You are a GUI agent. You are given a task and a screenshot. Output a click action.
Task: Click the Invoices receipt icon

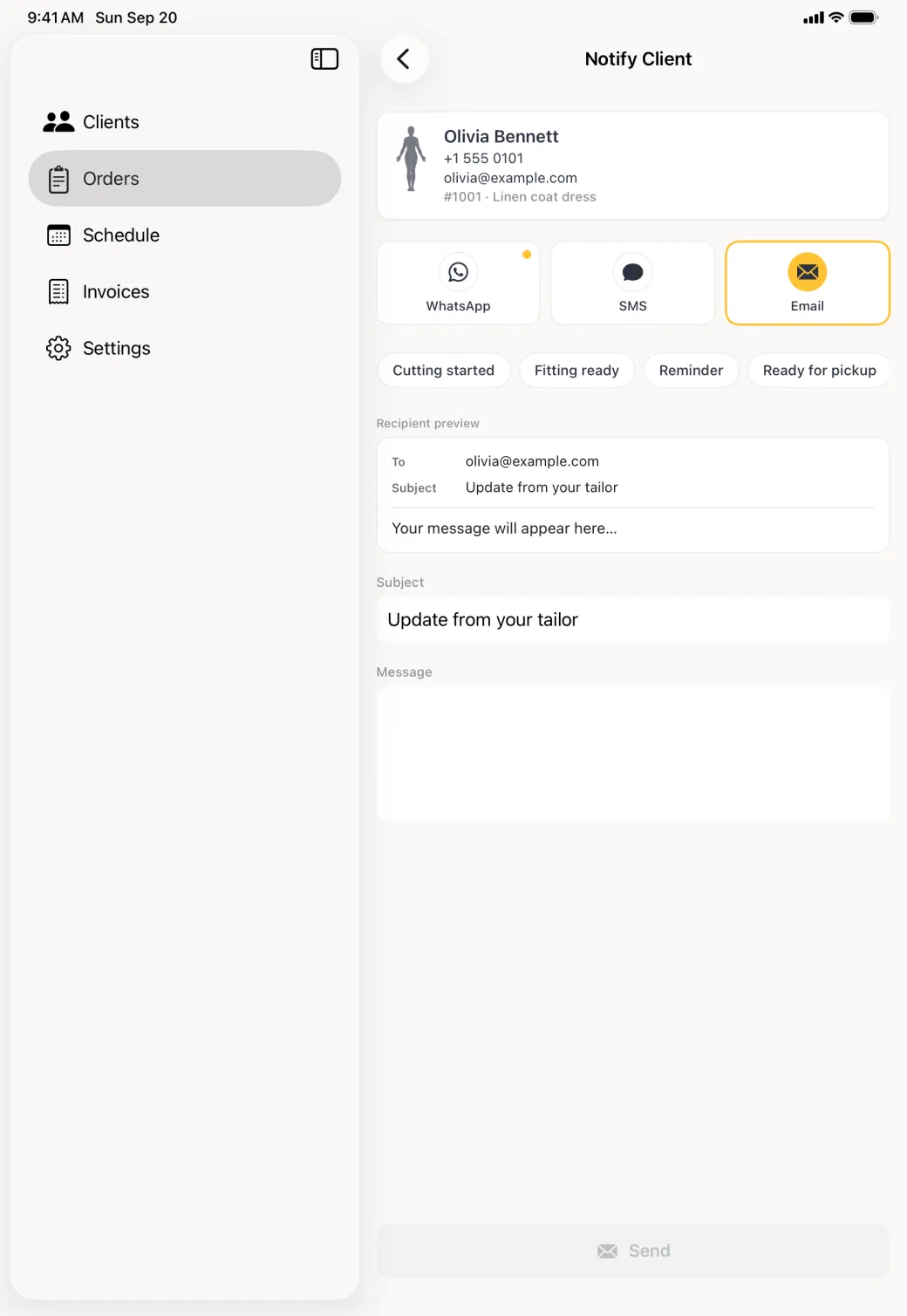[x=58, y=292]
